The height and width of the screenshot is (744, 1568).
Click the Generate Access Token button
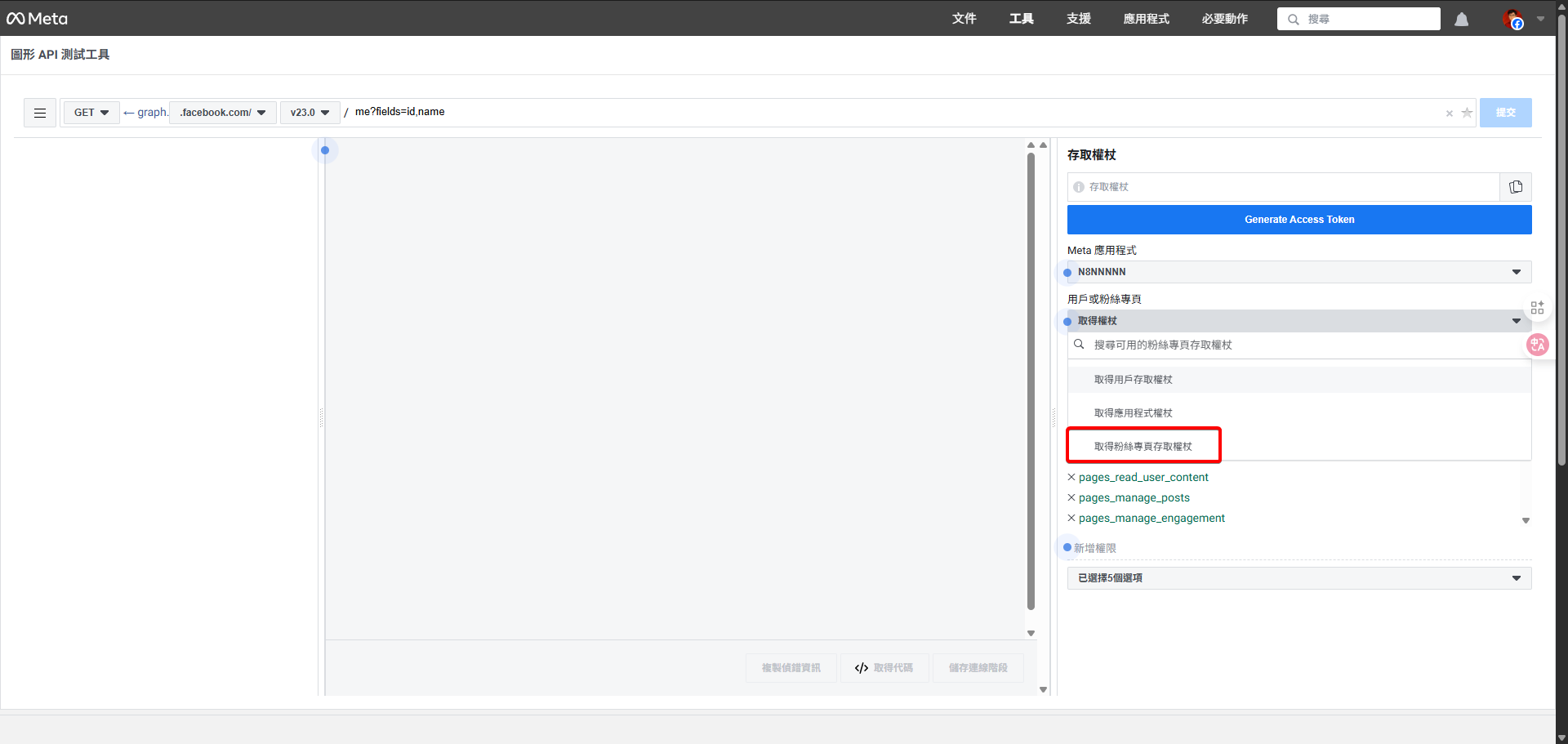[x=1298, y=219]
